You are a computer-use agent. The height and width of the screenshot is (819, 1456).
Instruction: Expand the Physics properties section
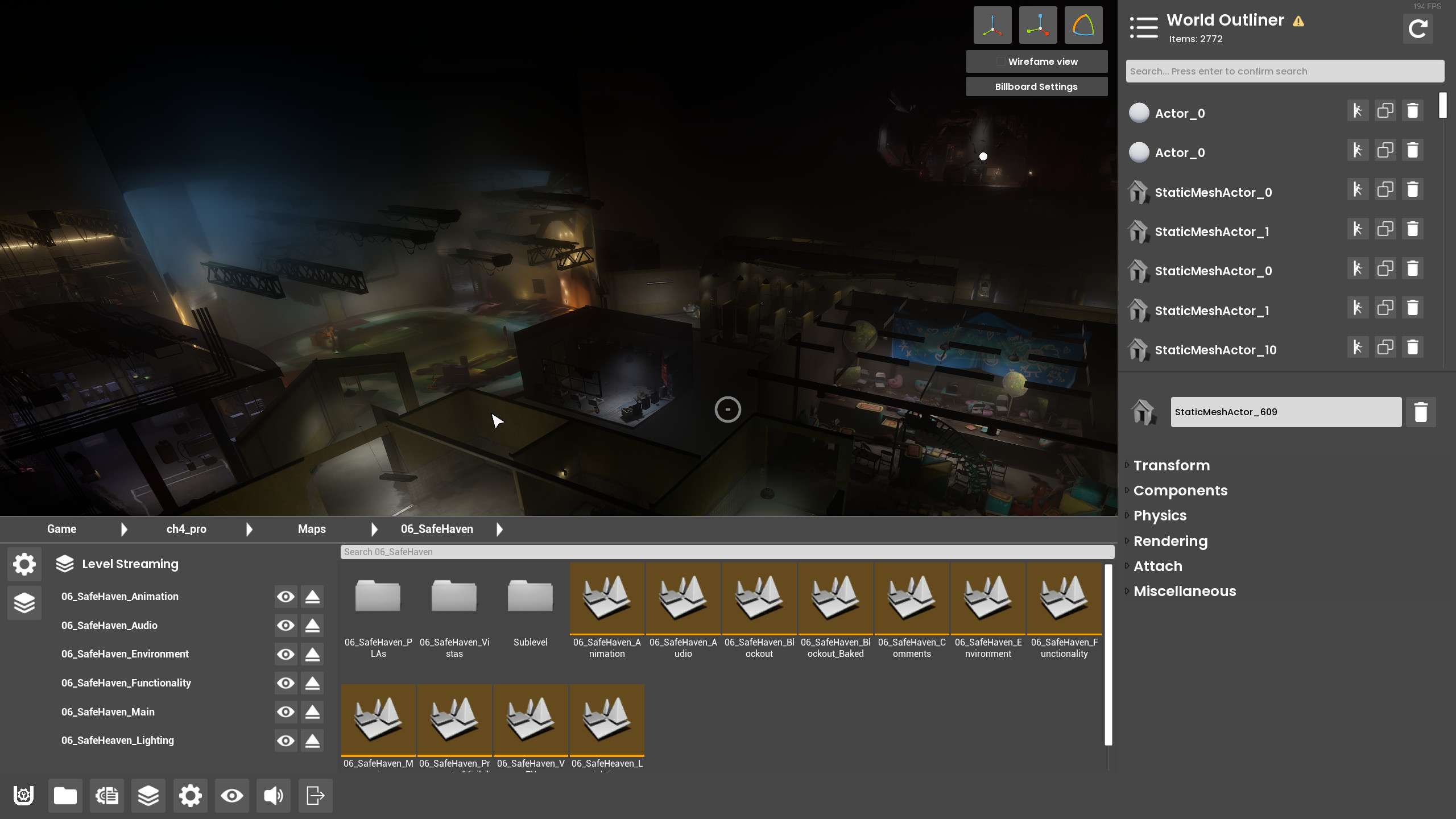tap(1160, 515)
